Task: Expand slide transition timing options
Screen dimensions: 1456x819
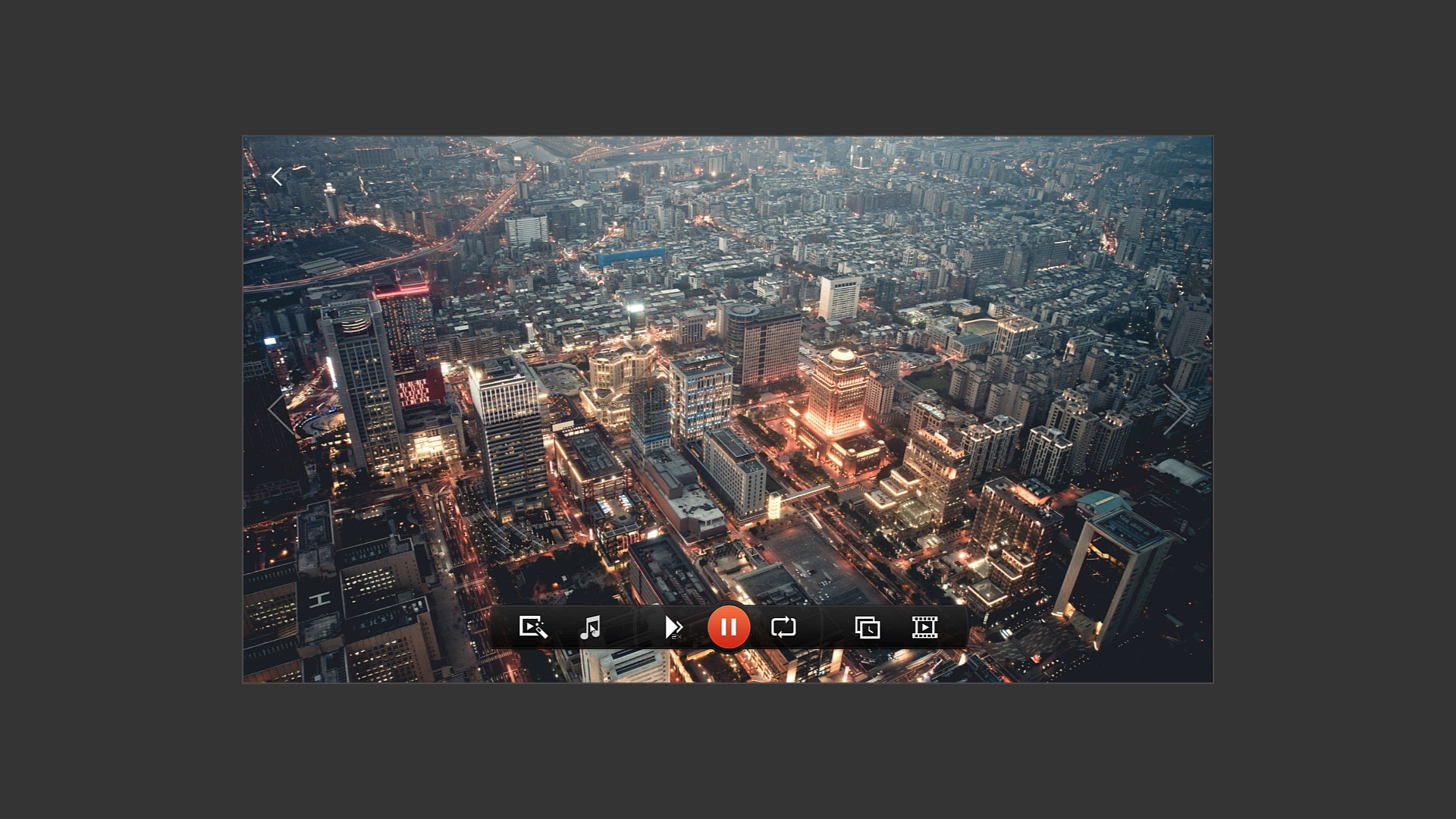Action: 867,627
